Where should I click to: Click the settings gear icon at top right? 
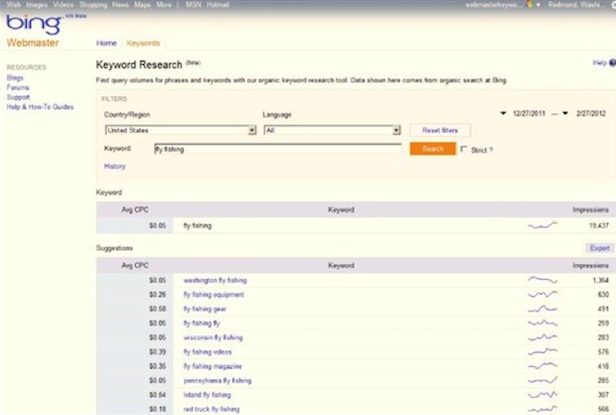(x=610, y=5)
